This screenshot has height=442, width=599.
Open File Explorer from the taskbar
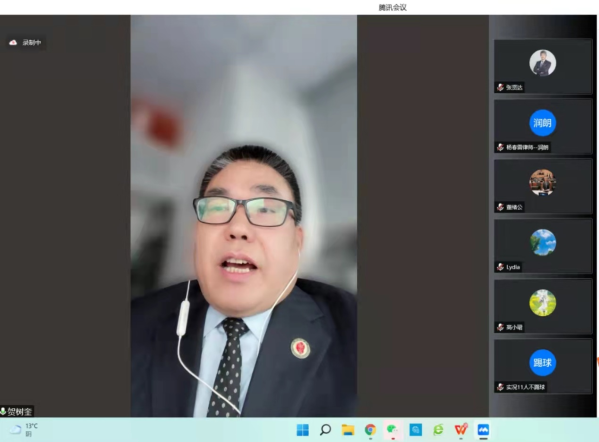click(348, 430)
